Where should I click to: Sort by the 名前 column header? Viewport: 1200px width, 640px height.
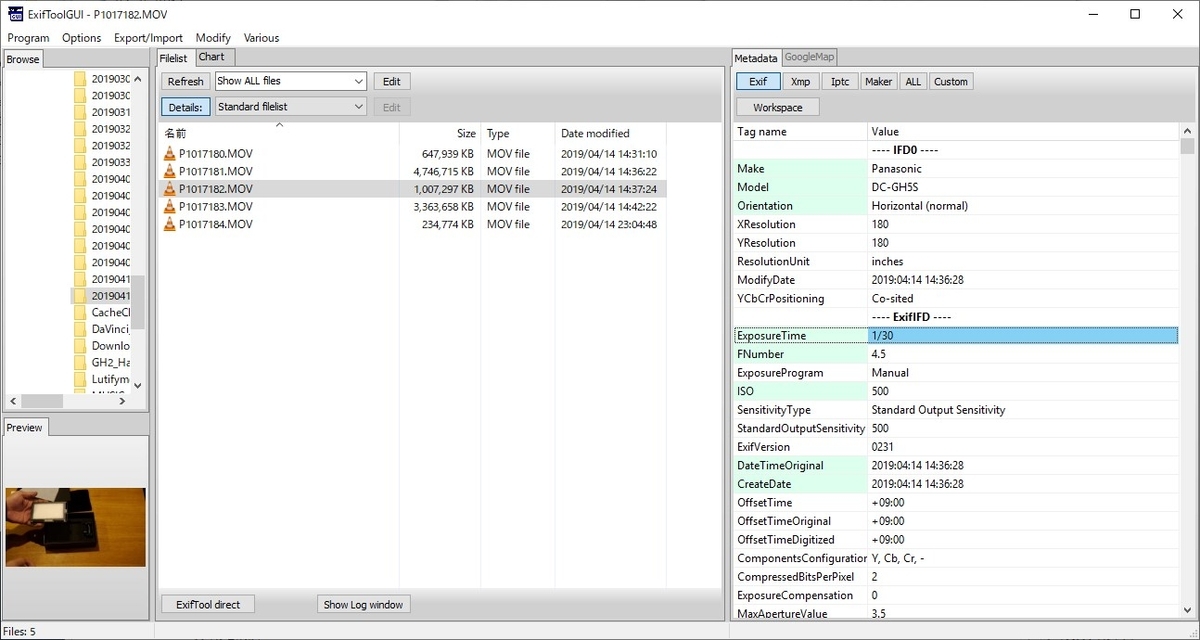coord(279,133)
